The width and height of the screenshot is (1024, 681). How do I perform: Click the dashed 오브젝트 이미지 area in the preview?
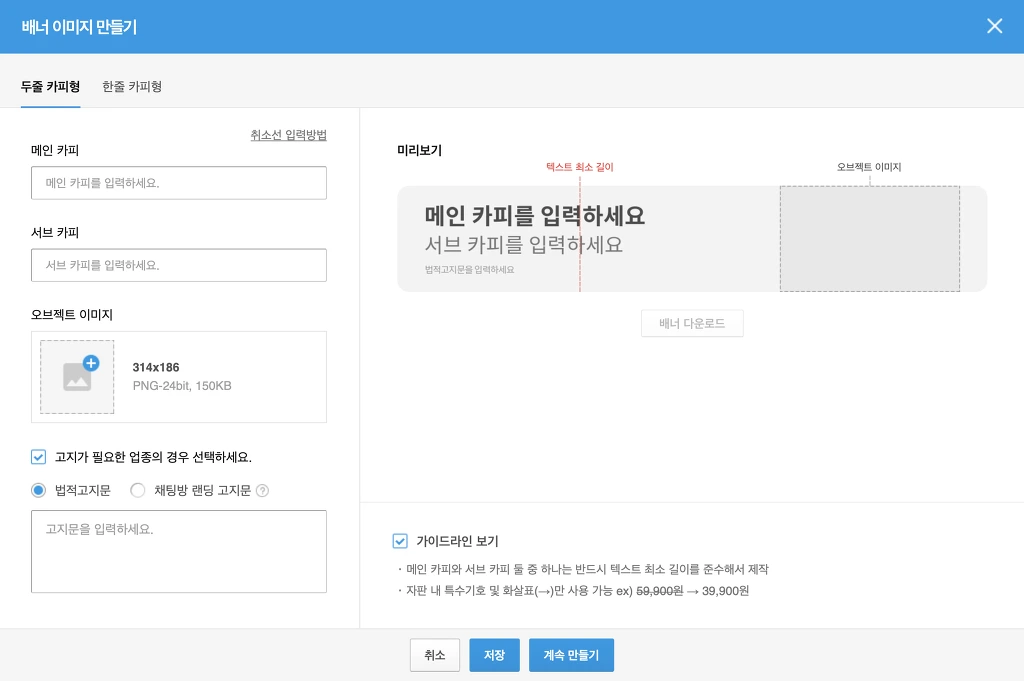(870, 238)
